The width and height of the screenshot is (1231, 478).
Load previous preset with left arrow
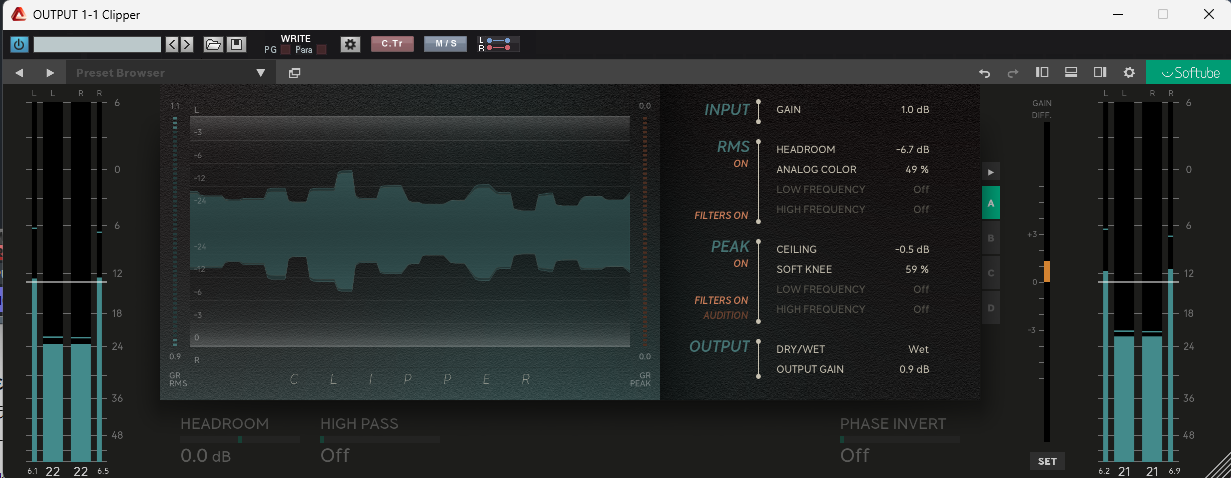(172, 44)
